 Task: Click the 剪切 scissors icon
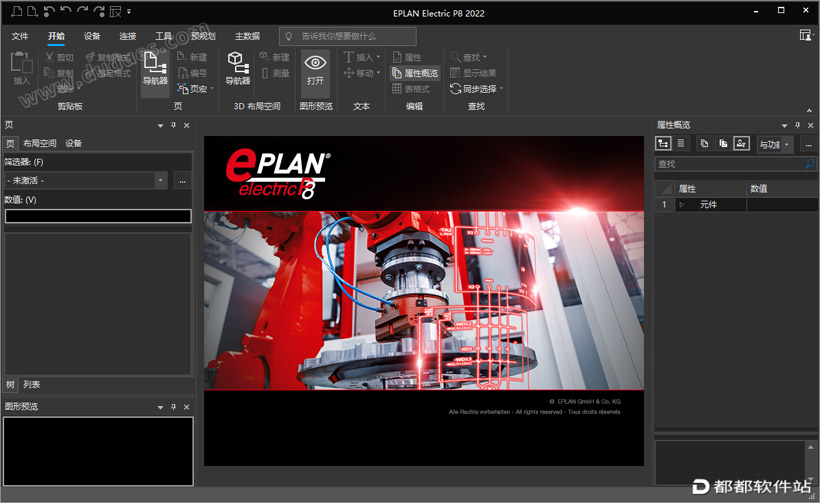click(x=50, y=57)
